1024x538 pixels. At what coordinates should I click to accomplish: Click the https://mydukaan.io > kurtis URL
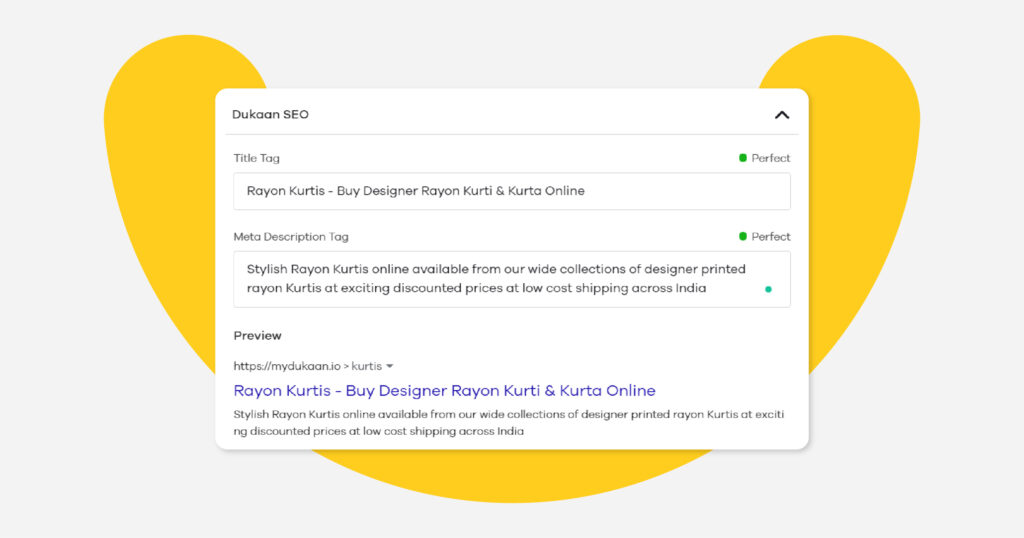coord(308,366)
